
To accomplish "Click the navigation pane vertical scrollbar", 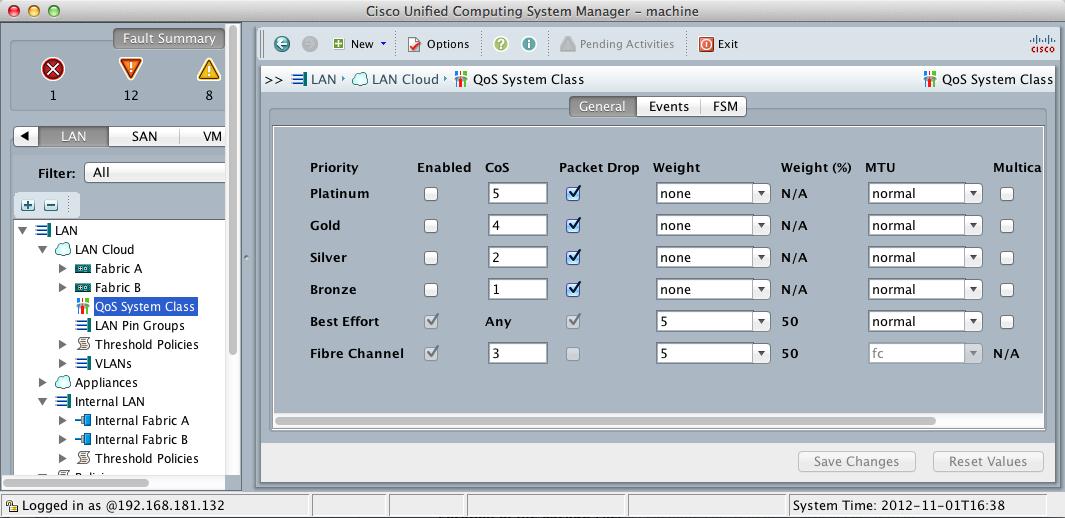I will (233, 190).
